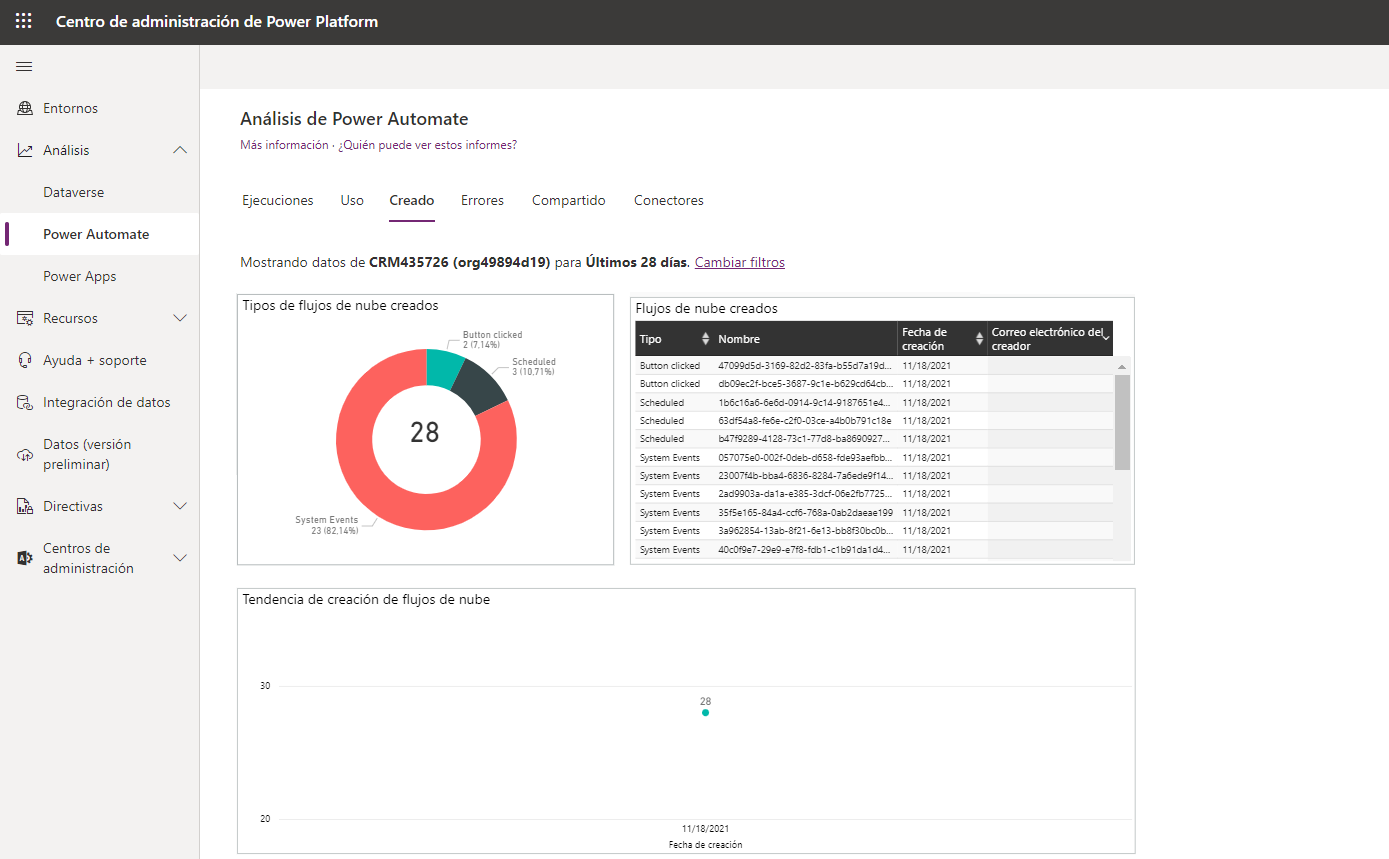Screen dimensions: 1389x859
Task: Click the Cambiar filtros link
Action: point(740,263)
